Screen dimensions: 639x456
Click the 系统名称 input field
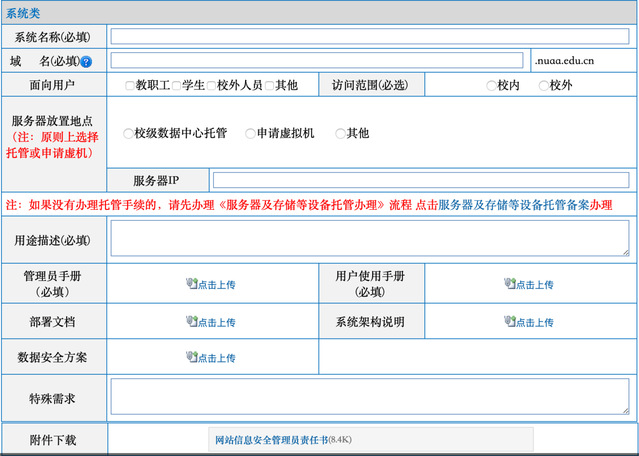[369, 36]
